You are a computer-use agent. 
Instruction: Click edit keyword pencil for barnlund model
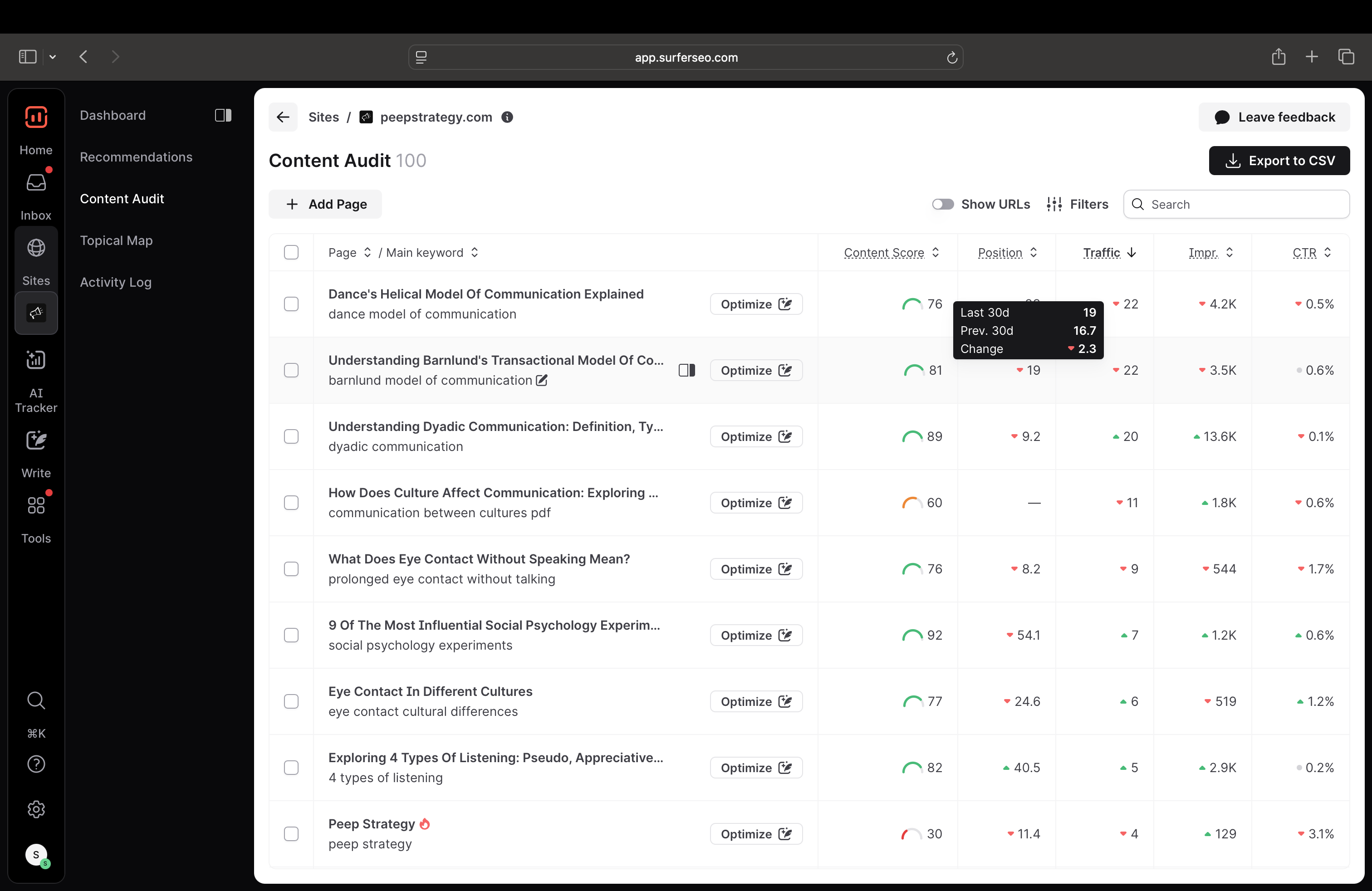pos(541,380)
